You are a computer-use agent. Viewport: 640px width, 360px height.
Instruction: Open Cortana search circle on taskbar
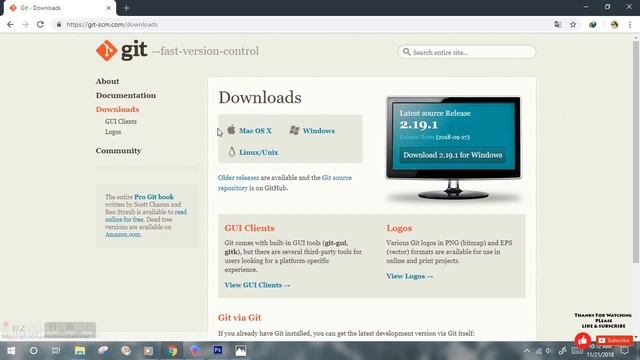click(33, 351)
